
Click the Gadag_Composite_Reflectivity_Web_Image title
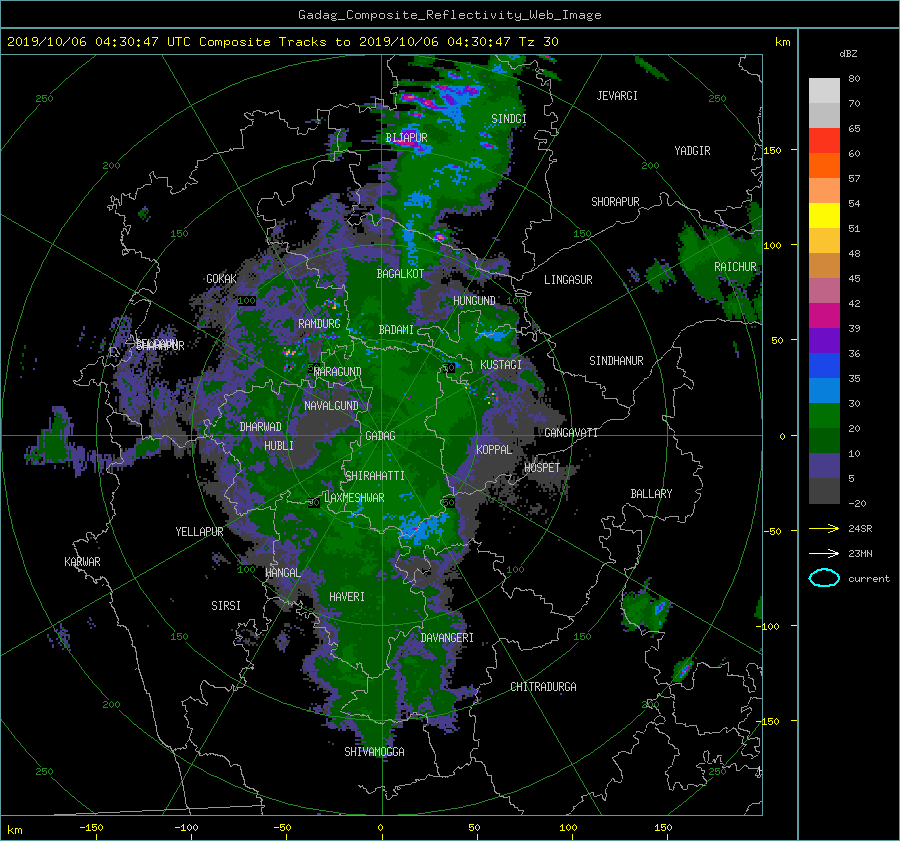pos(449,15)
